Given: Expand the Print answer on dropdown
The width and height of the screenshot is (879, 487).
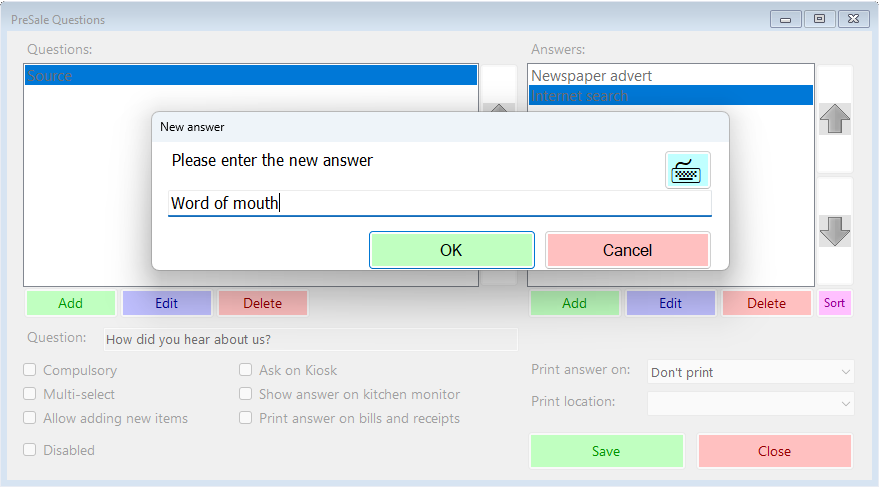Looking at the screenshot, I should tap(750, 372).
